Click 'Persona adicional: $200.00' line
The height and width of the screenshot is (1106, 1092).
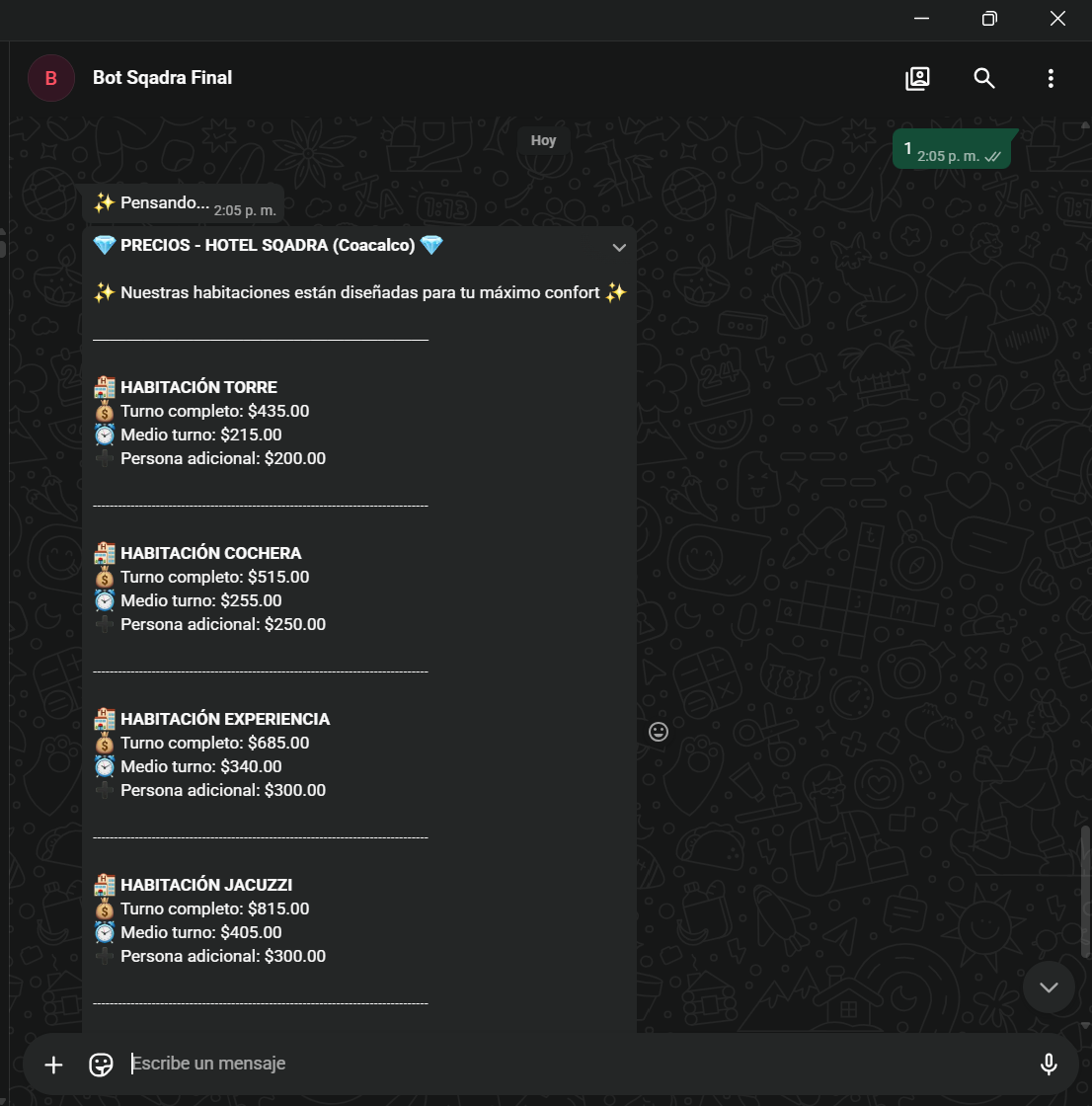pyautogui.click(x=223, y=458)
